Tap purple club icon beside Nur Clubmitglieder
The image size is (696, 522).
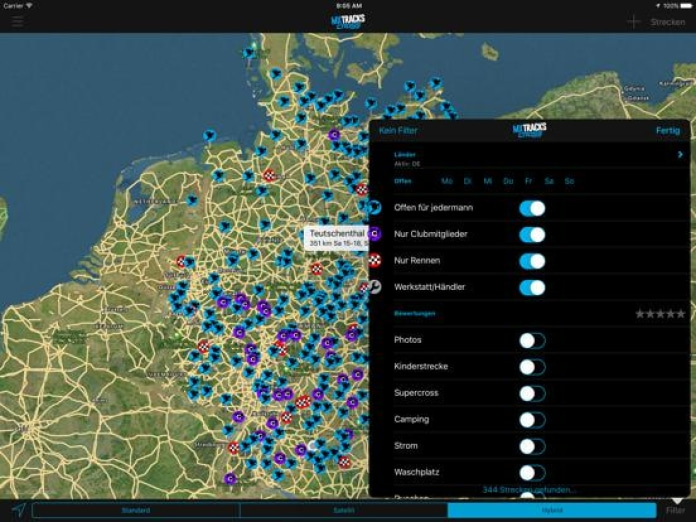pyautogui.click(x=375, y=233)
